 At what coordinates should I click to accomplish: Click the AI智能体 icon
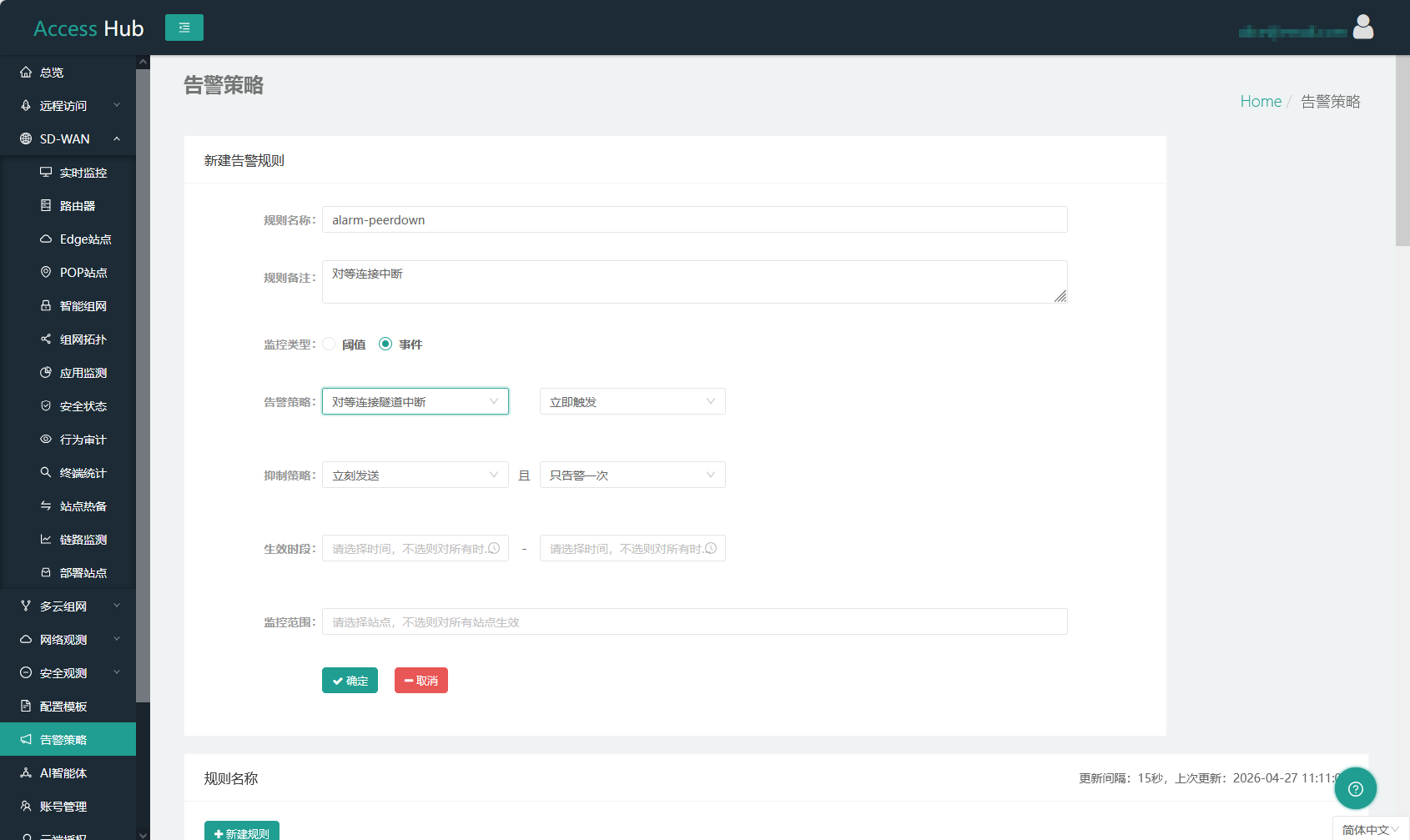pos(26,773)
